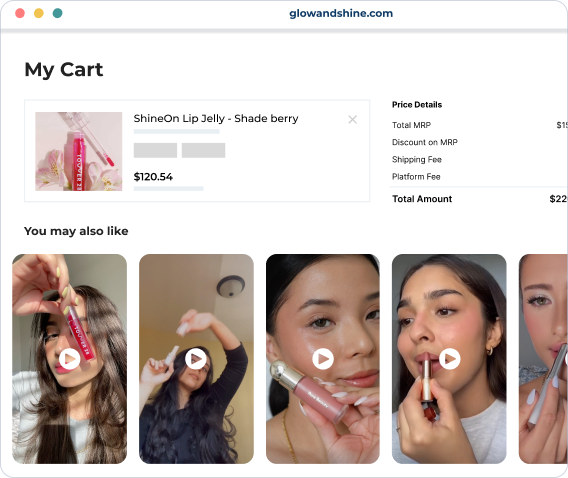
Task: Open the ShineOn Lip Jelly product image
Action: pyautogui.click(x=79, y=151)
